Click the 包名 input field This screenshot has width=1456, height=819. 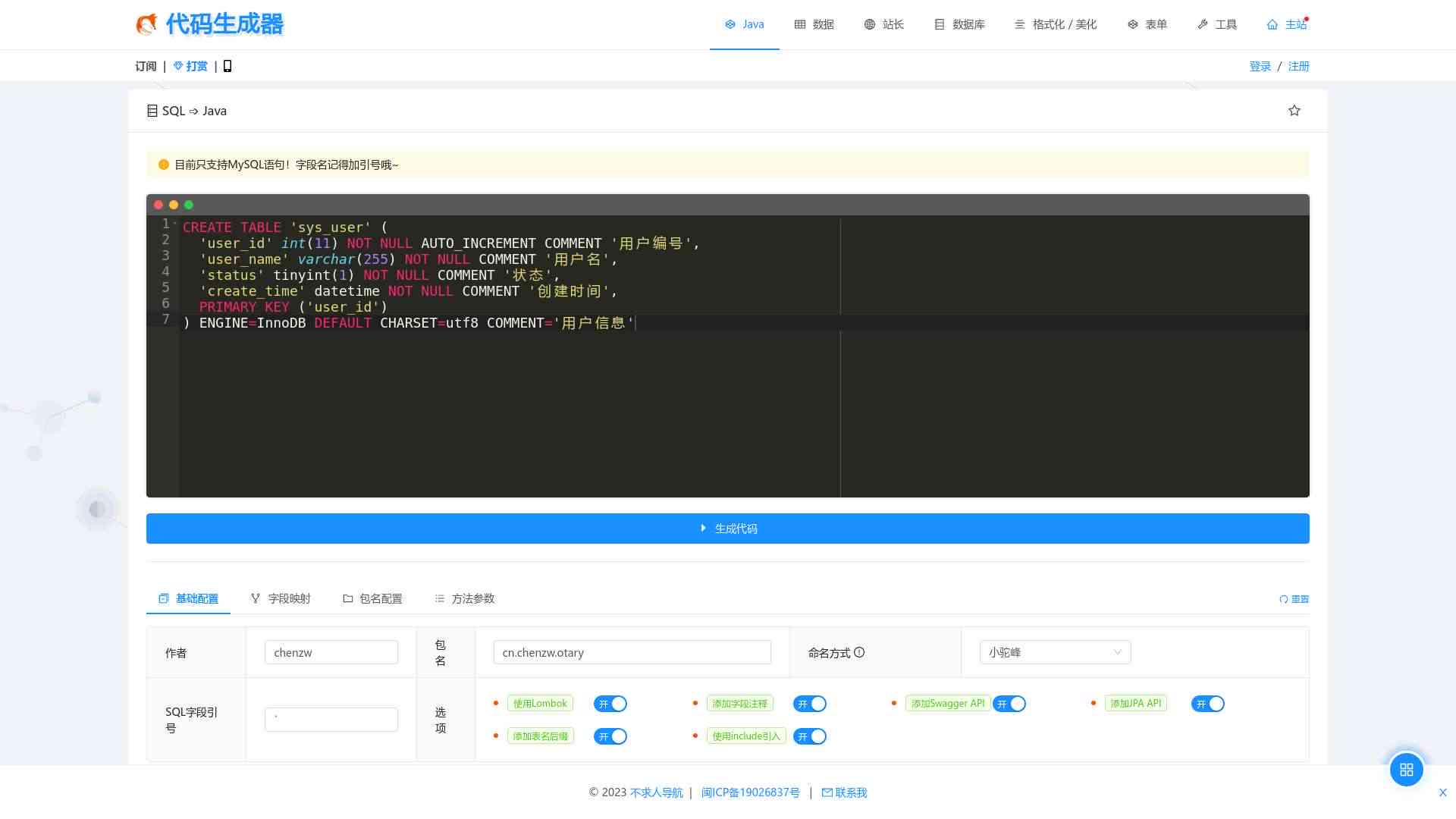632,652
